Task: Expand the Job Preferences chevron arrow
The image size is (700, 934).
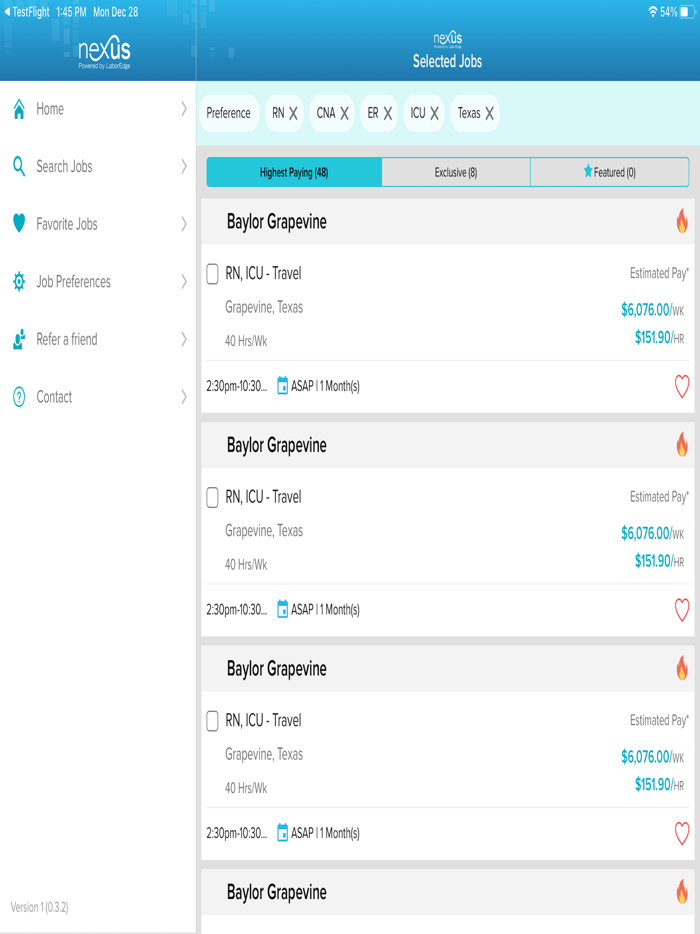Action: [x=184, y=282]
